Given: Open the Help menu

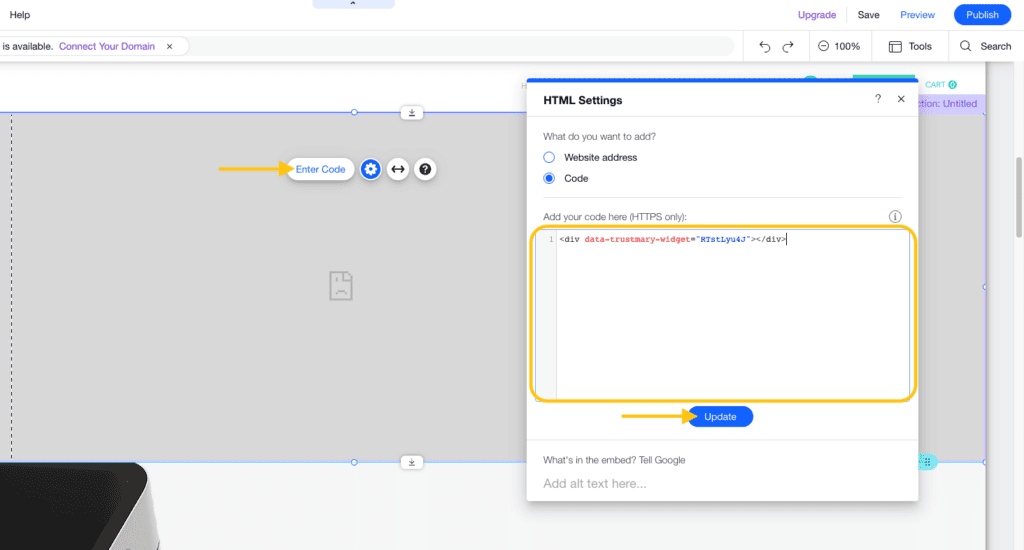Looking at the screenshot, I should click(20, 14).
